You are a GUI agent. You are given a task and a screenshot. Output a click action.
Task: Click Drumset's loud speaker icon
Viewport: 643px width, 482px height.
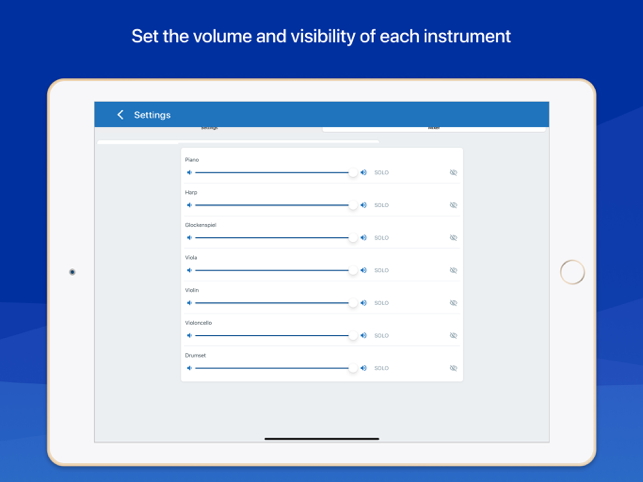[364, 368]
